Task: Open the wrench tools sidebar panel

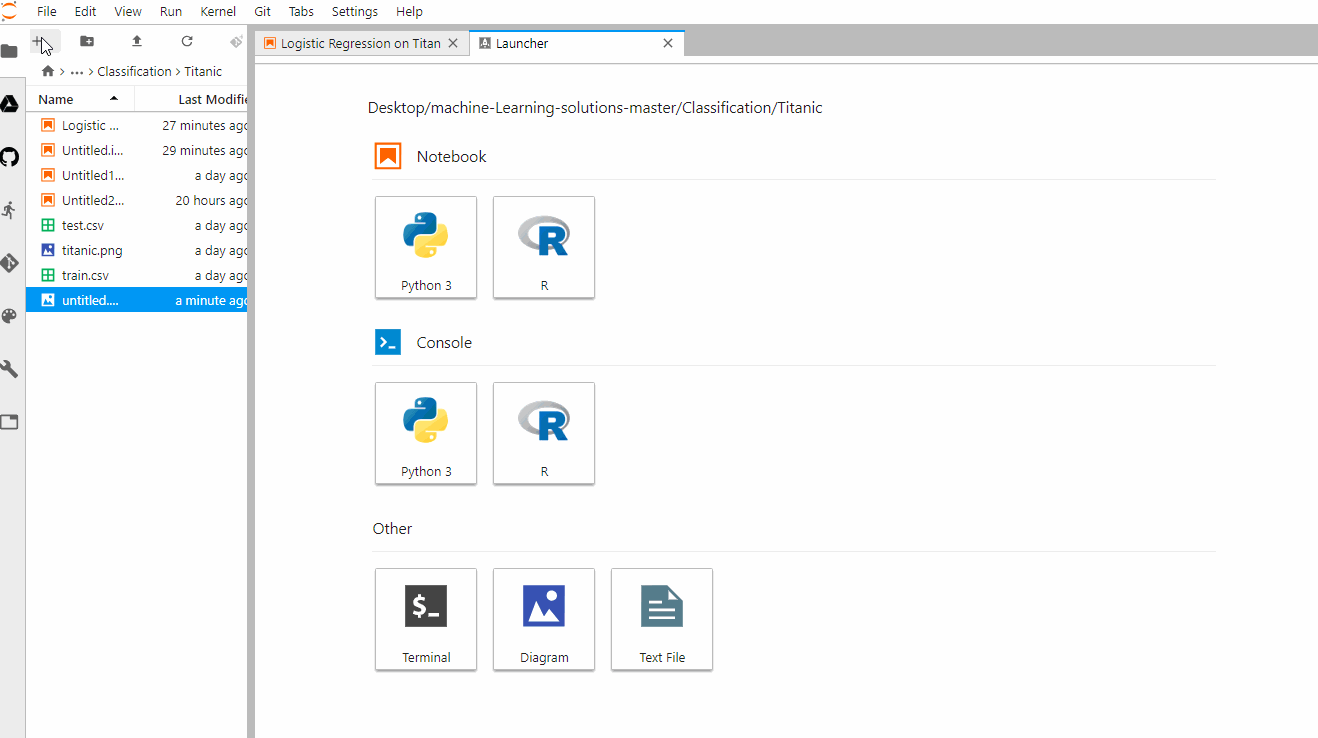Action: click(10, 369)
